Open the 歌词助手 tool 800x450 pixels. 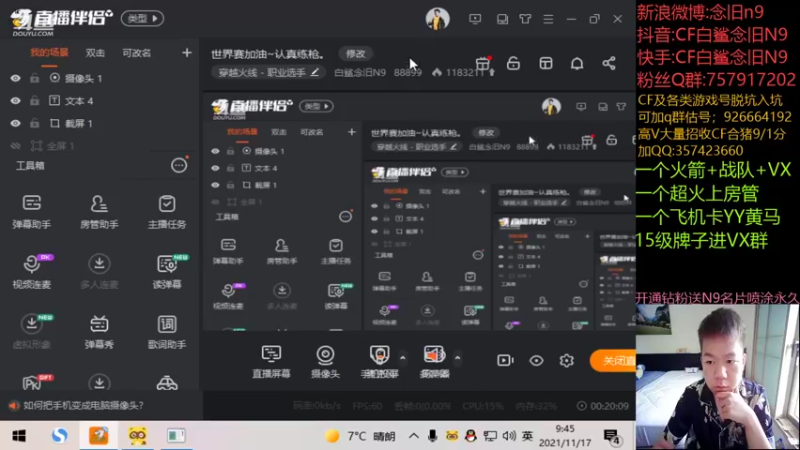coord(167,331)
